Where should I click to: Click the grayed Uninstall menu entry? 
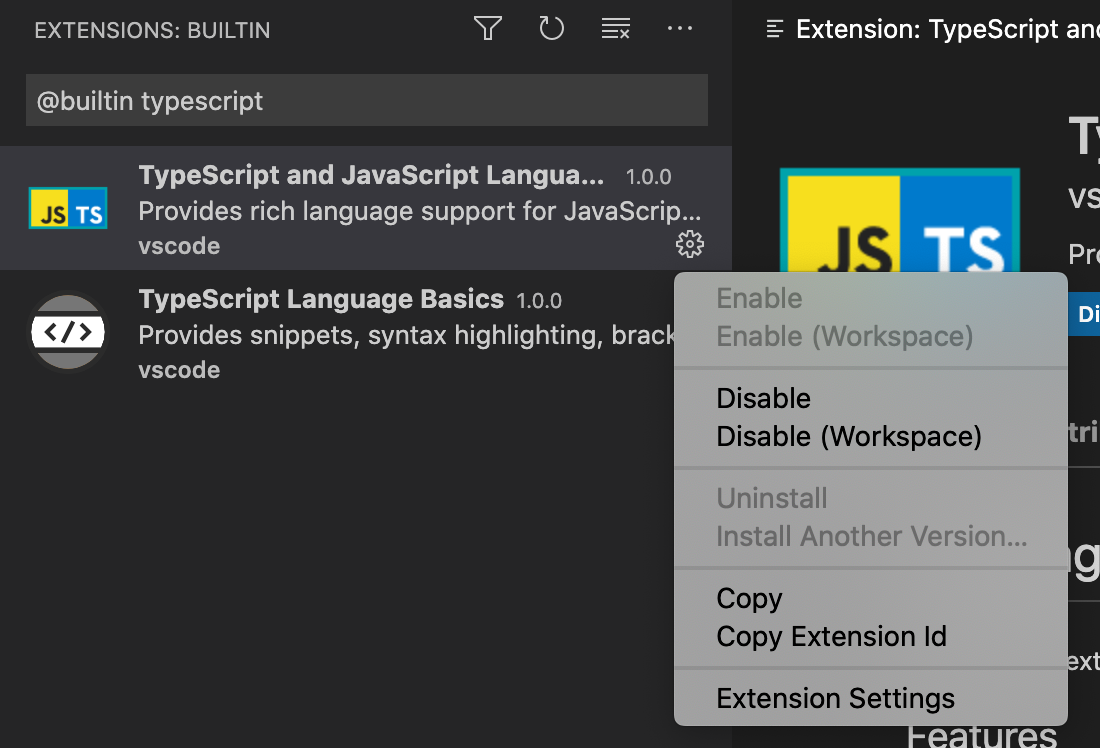tap(772, 499)
